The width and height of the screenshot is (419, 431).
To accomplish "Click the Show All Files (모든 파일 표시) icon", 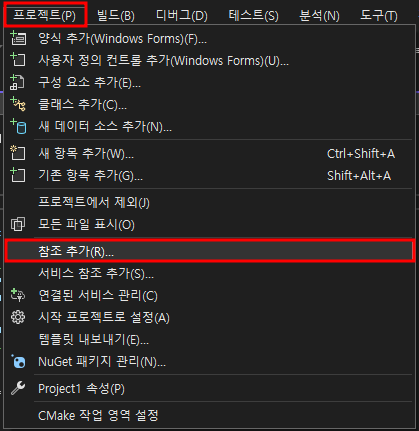I will (x=18, y=224).
